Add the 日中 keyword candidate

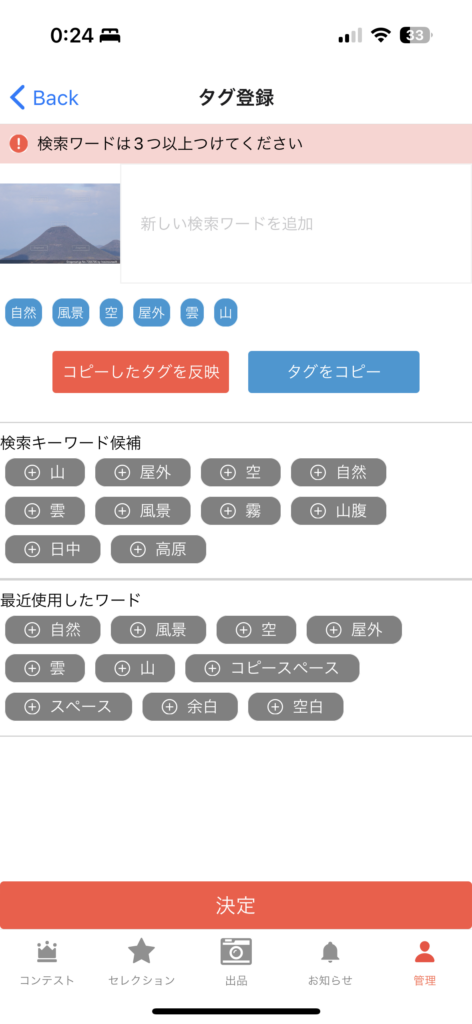pyautogui.click(x=53, y=549)
